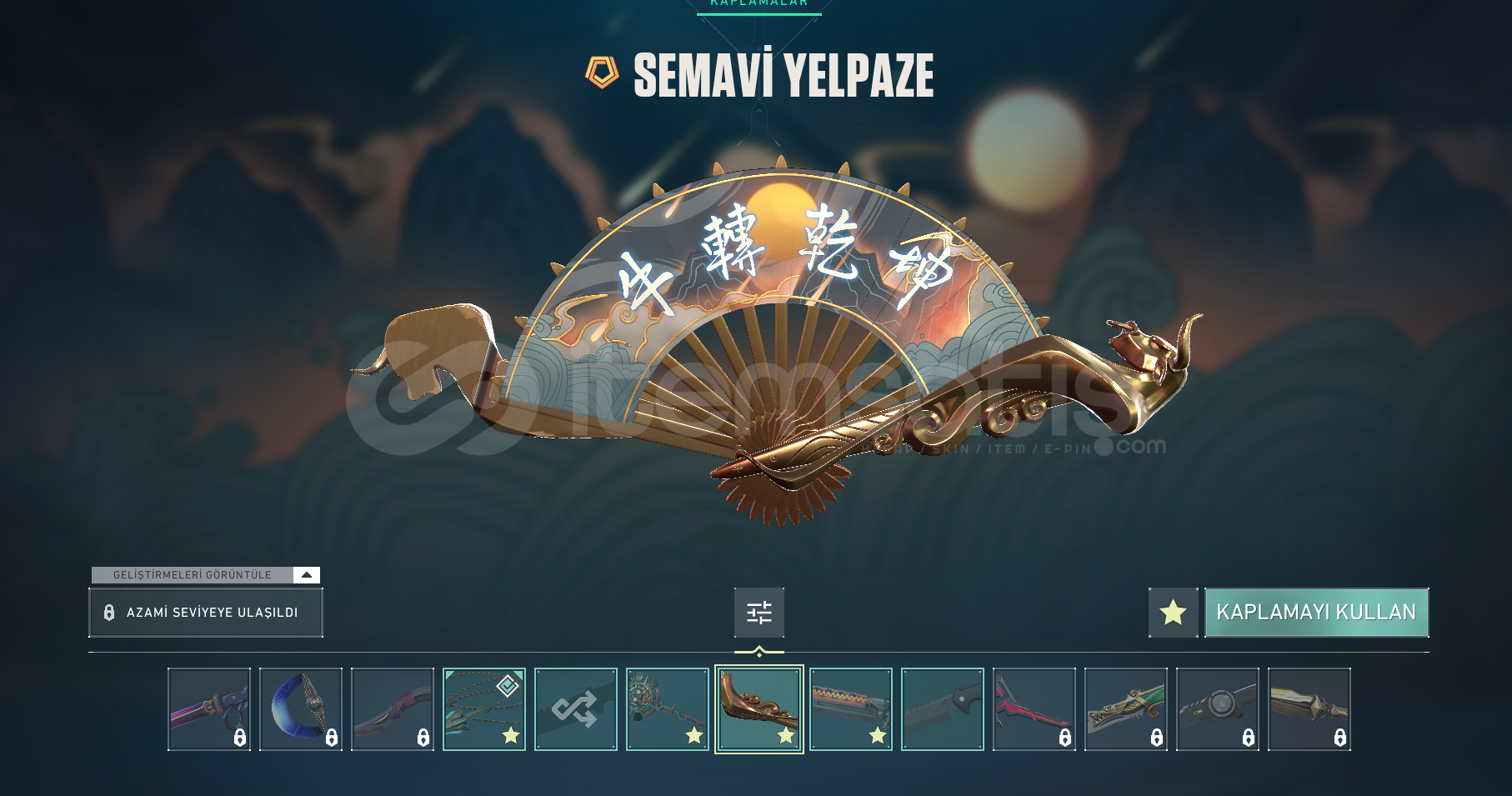Select the red scythe locked skin
Screen dimensions: 1512x796
pos(1034,709)
